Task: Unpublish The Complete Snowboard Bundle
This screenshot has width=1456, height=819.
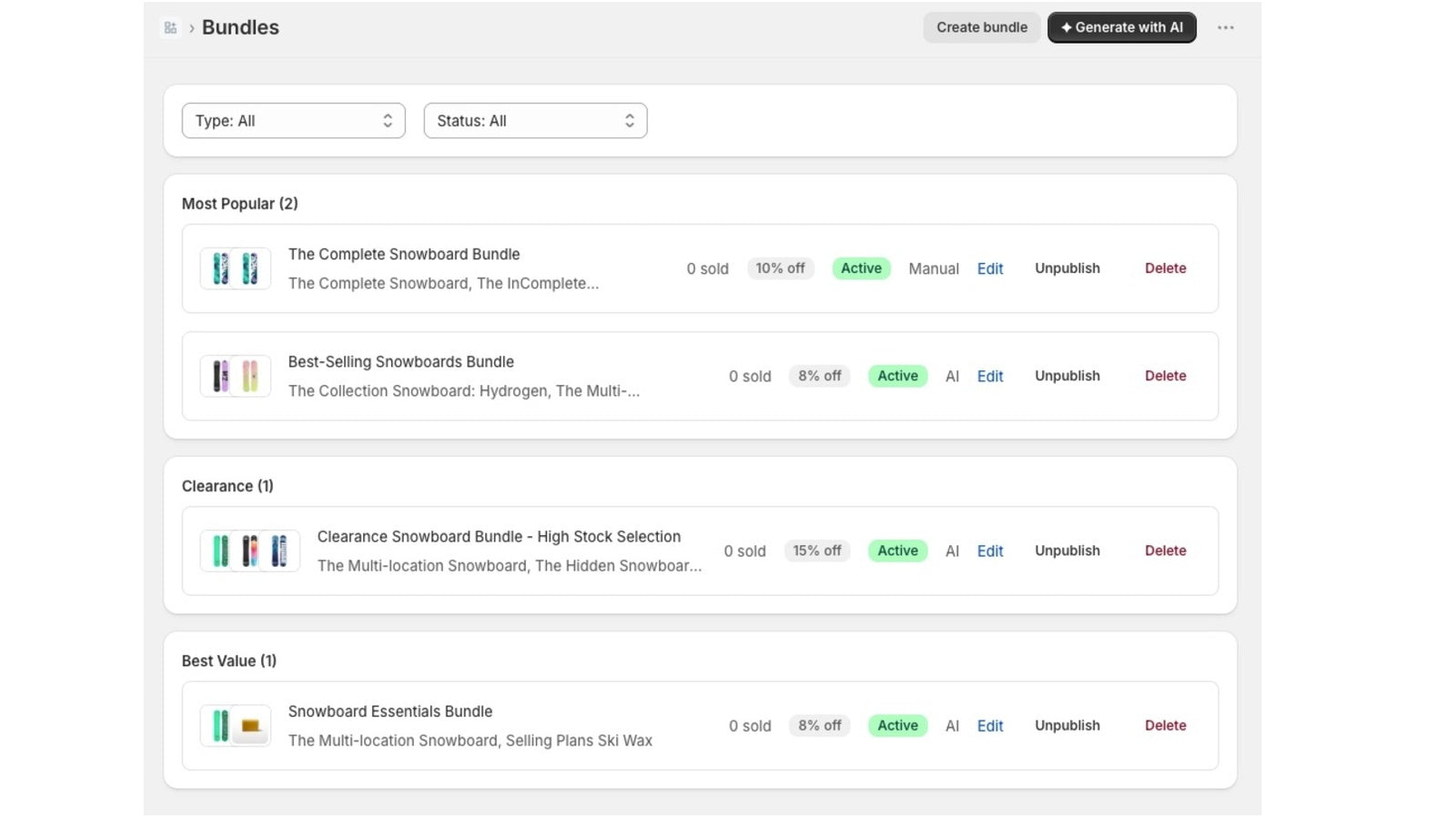Action: coord(1067,268)
